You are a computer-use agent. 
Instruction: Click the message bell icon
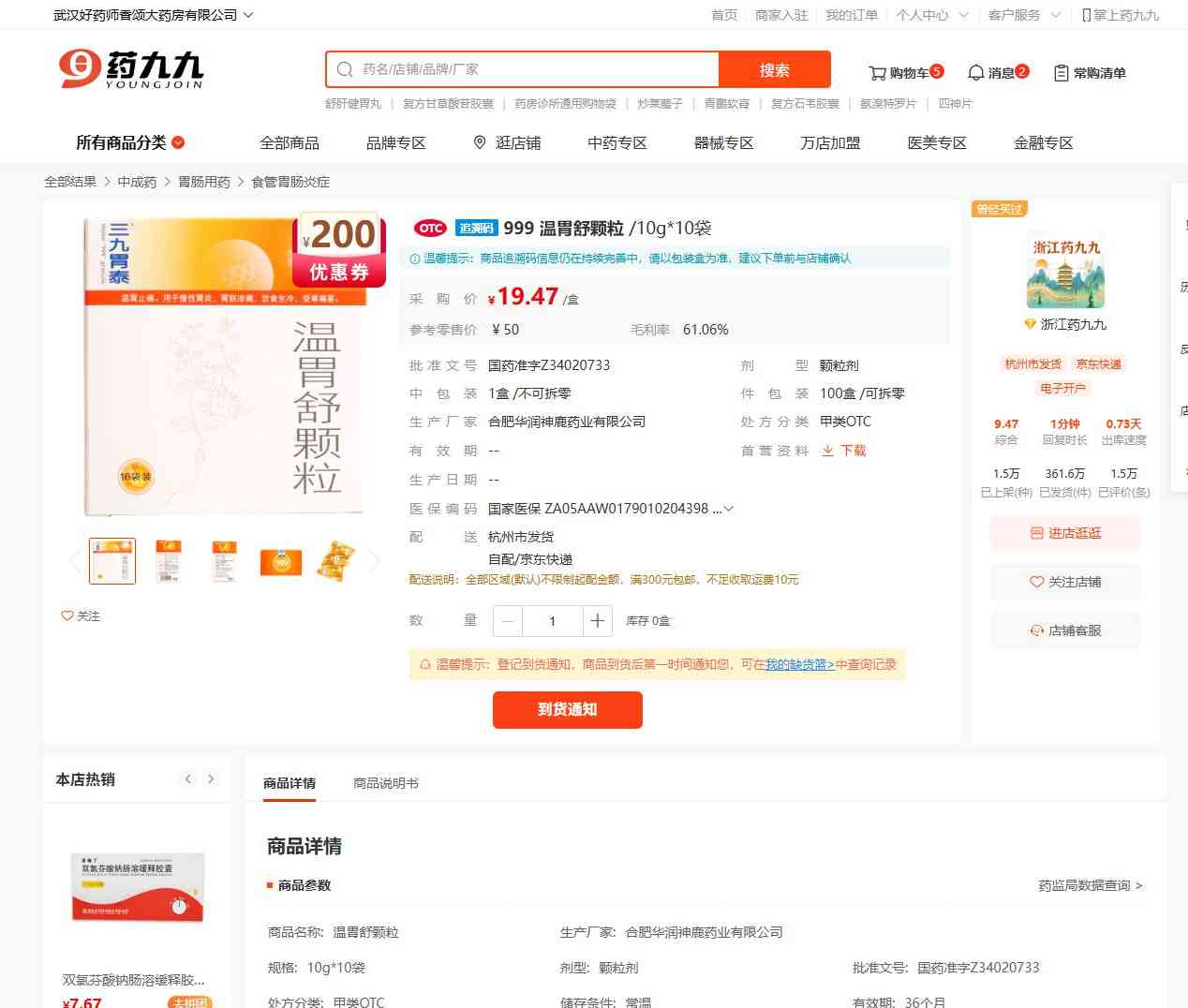975,73
